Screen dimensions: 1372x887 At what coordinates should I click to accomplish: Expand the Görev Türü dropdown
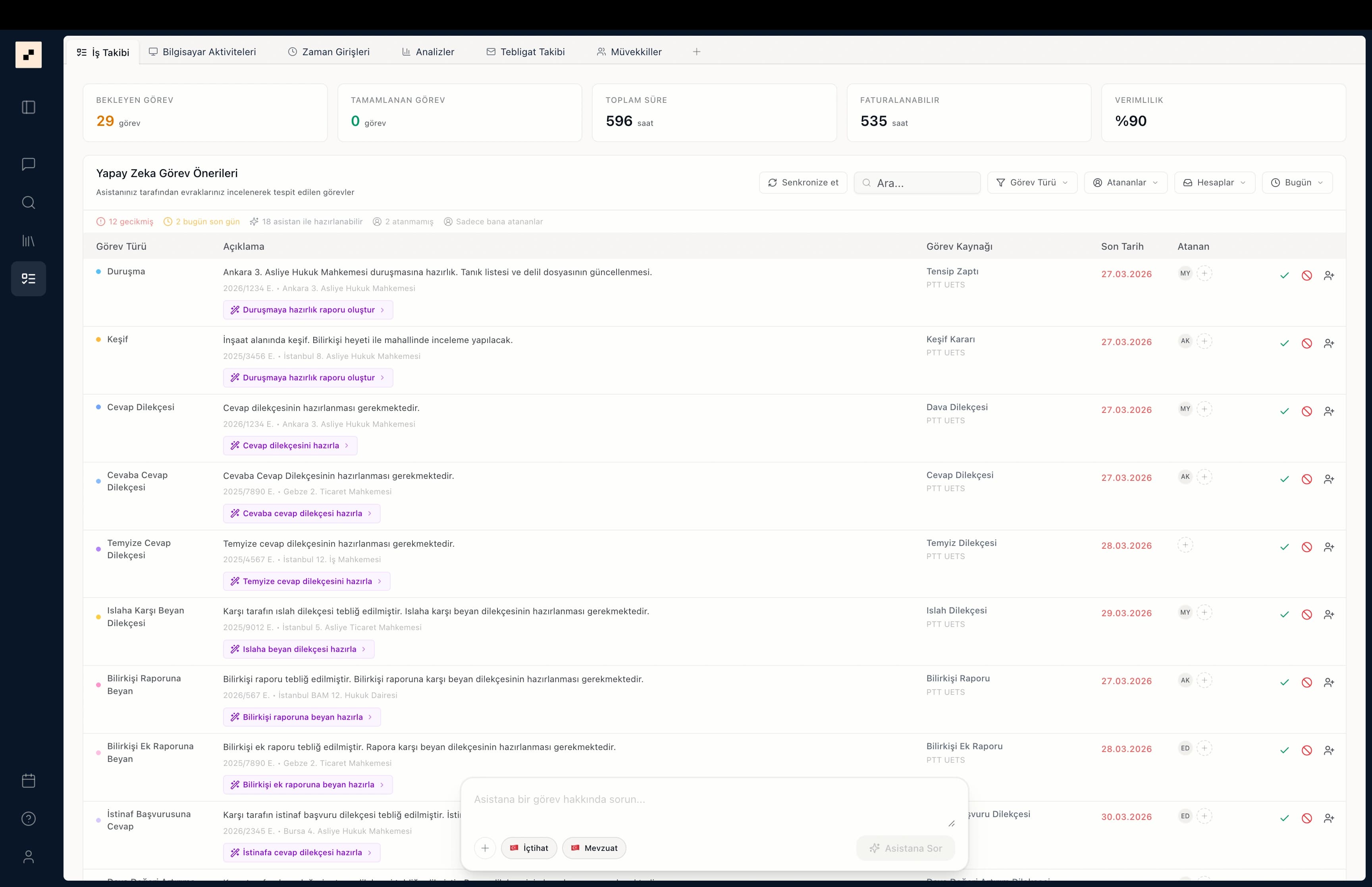coord(1032,183)
